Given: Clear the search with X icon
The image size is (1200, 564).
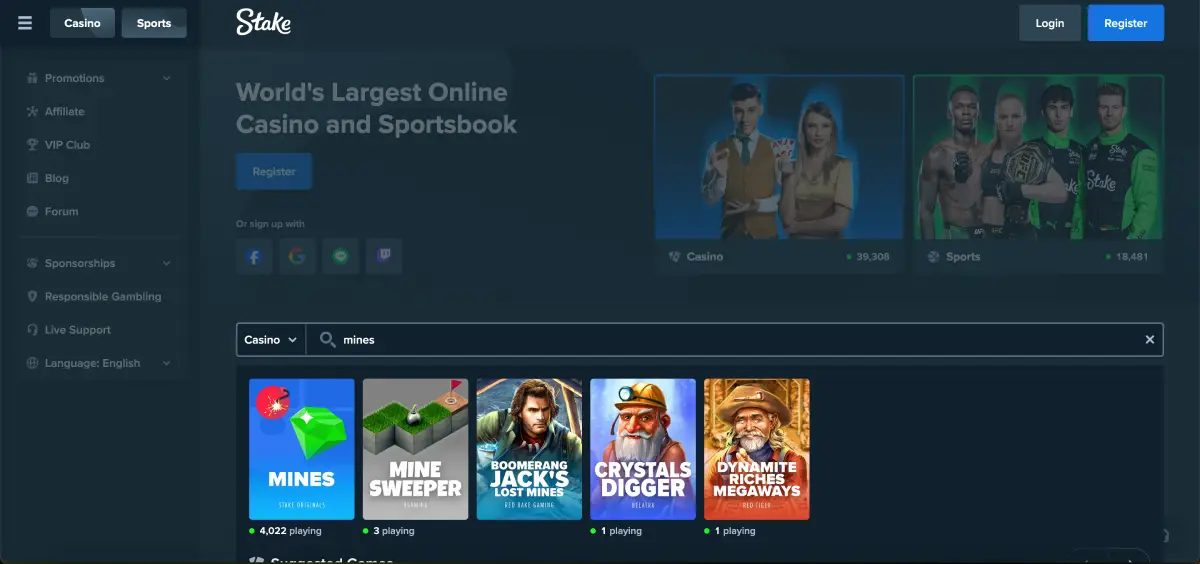Looking at the screenshot, I should (x=1149, y=340).
